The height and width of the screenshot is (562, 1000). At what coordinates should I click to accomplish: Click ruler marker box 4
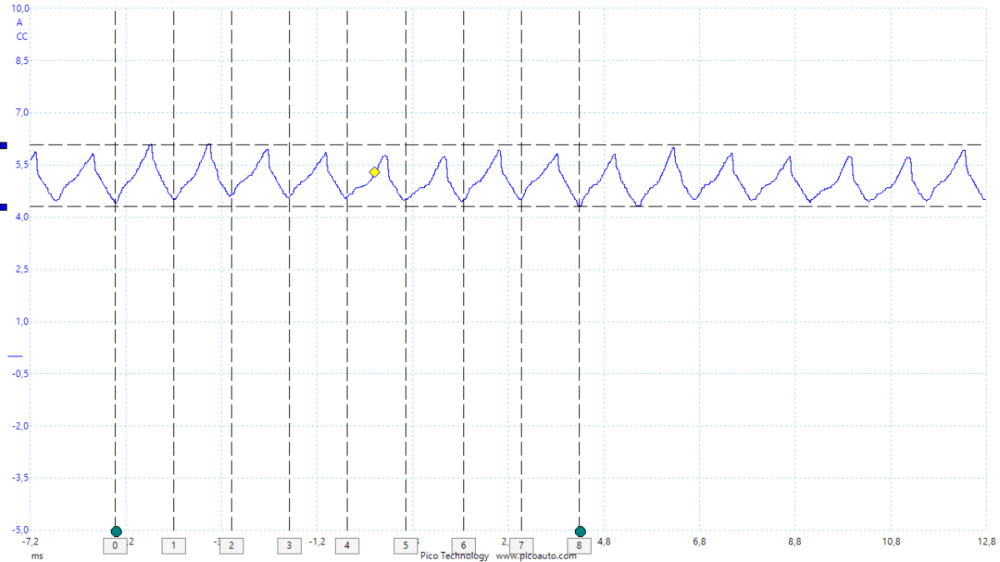click(348, 546)
